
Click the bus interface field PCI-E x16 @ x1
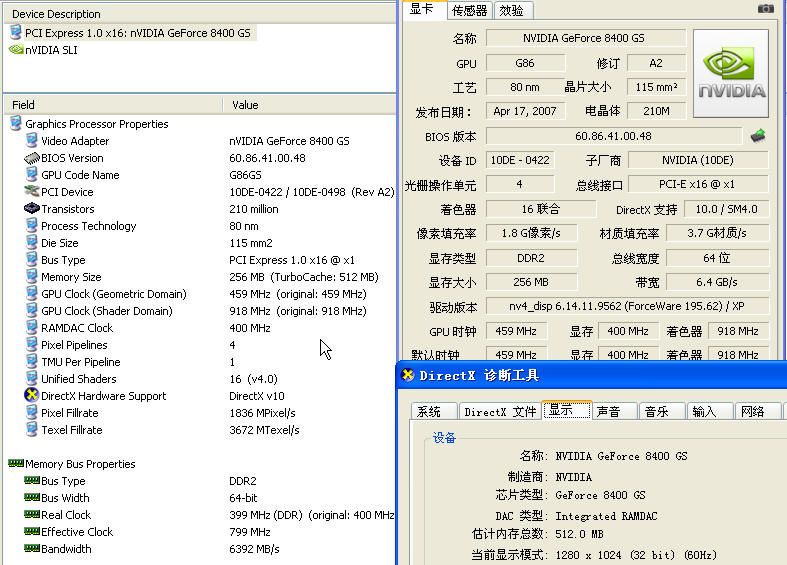tap(698, 184)
